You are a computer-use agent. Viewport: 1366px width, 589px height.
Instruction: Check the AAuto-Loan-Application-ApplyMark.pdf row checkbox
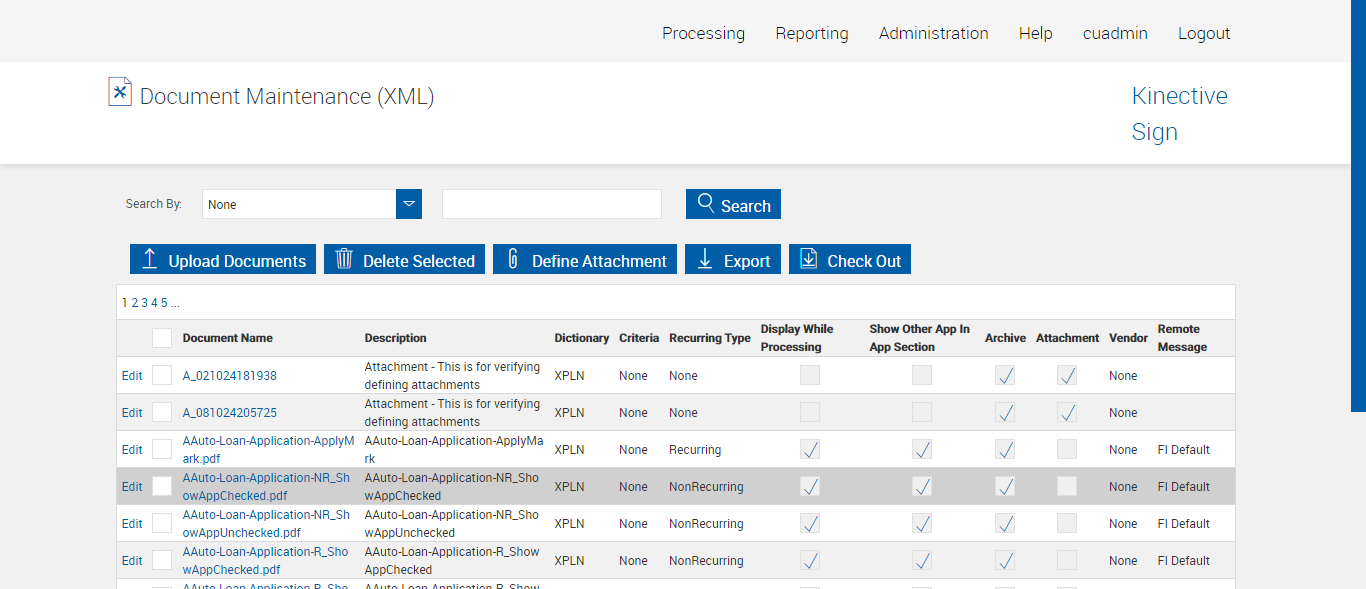coord(162,450)
